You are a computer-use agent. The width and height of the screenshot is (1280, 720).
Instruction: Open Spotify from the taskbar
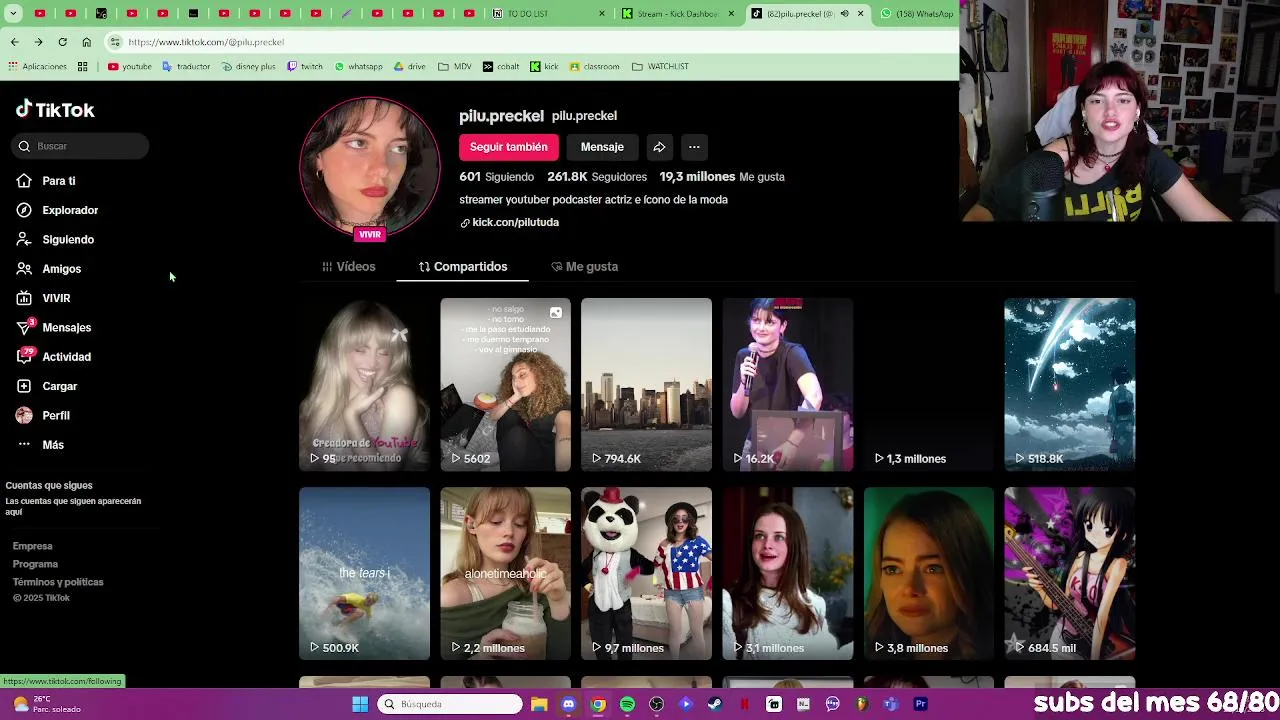tap(627, 704)
